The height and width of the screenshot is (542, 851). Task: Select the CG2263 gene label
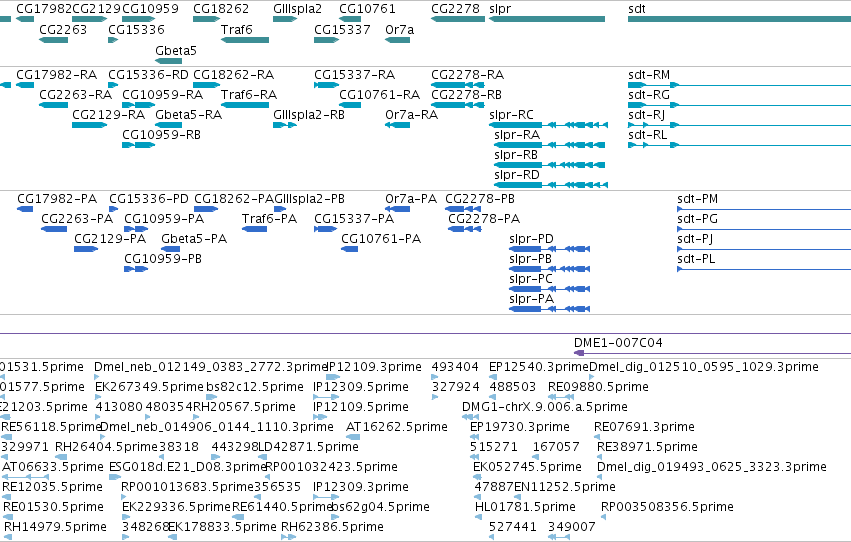pyautogui.click(x=63, y=29)
